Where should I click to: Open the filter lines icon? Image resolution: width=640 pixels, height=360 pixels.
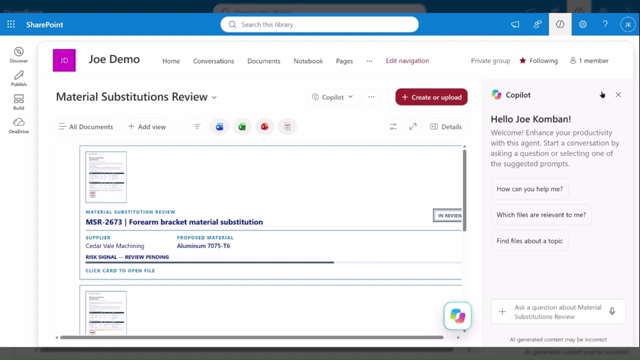[197, 127]
